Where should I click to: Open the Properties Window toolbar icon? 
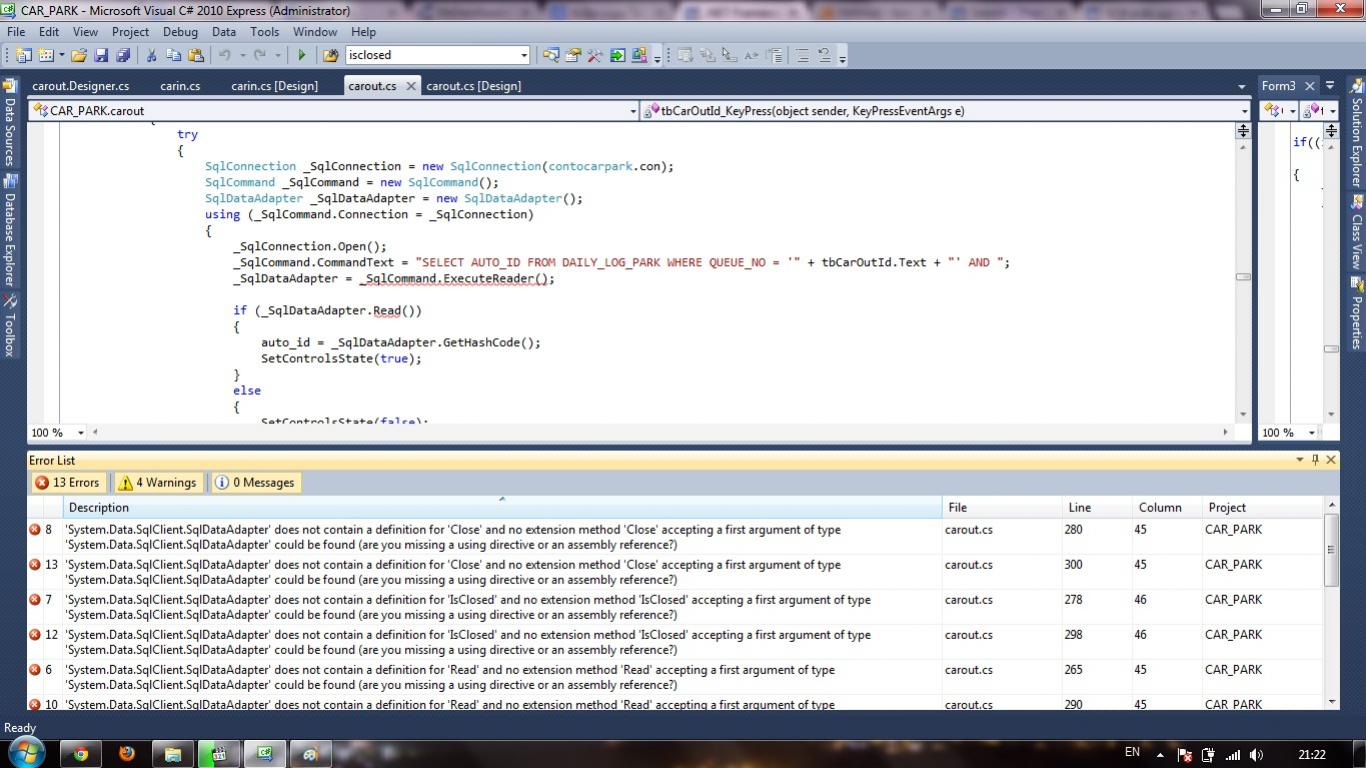pos(572,55)
